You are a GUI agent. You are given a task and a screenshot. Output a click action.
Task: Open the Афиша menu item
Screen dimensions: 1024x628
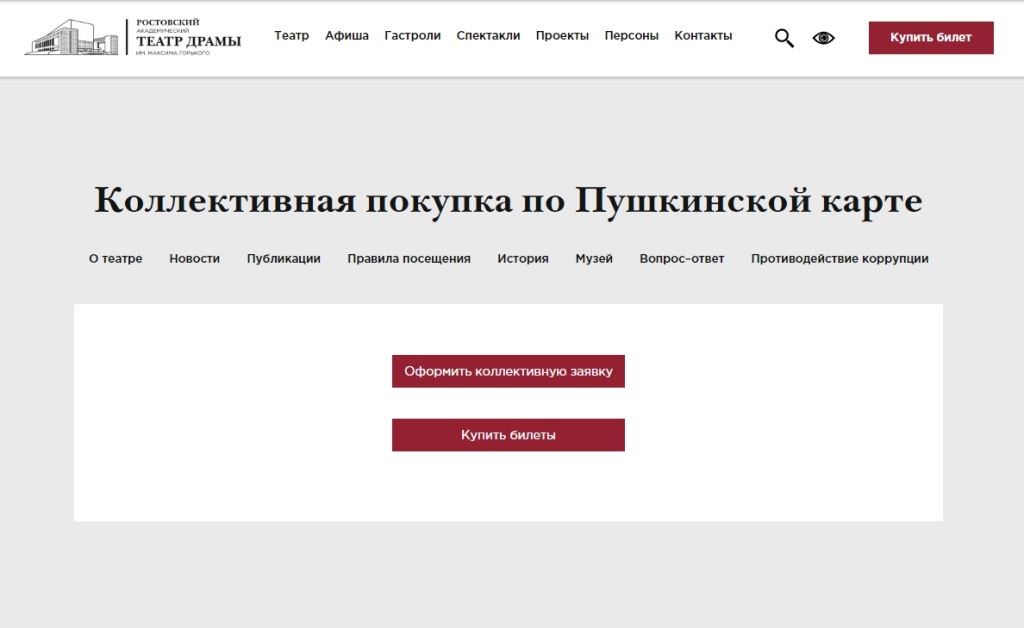(x=347, y=36)
